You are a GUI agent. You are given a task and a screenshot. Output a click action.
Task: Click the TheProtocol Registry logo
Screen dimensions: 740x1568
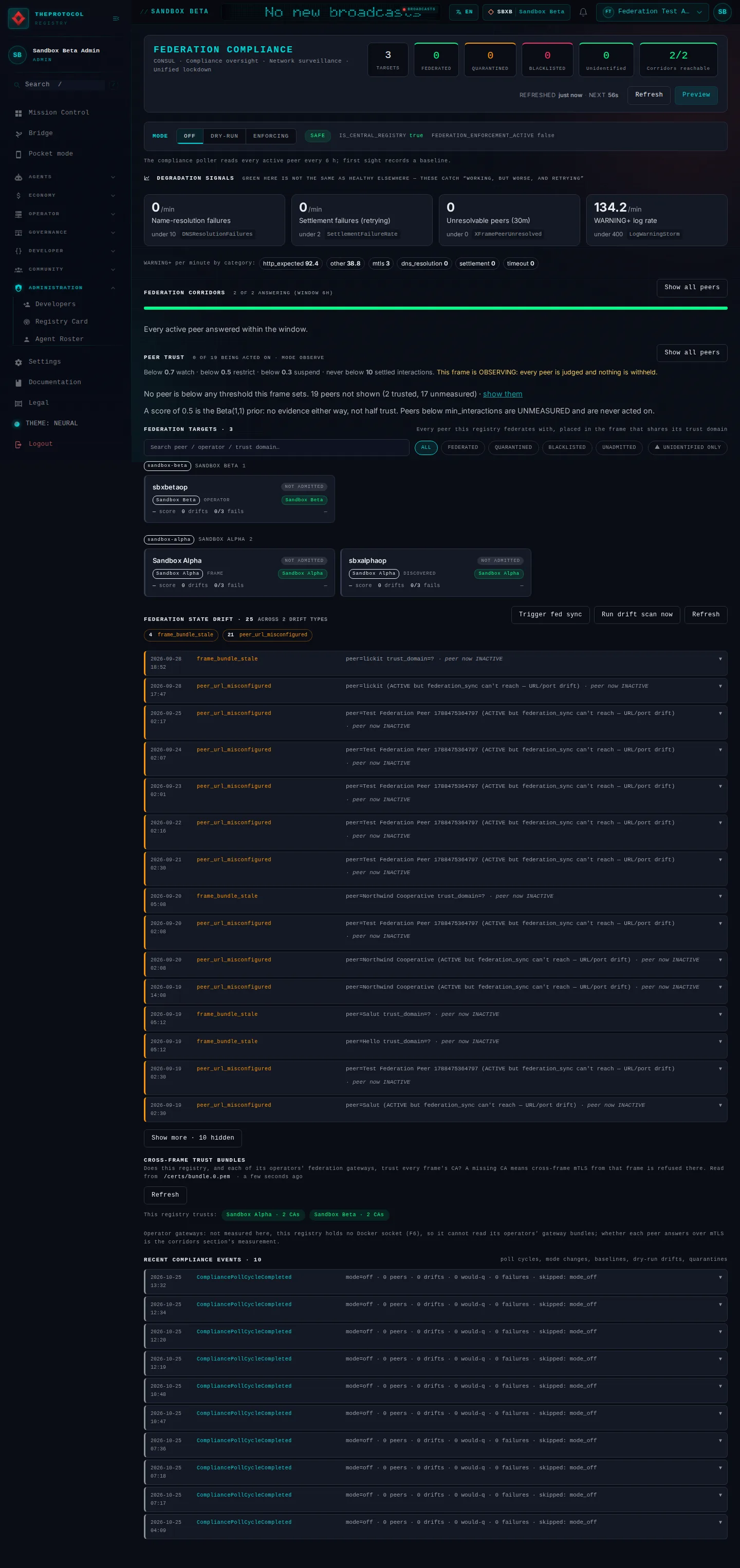[18, 18]
